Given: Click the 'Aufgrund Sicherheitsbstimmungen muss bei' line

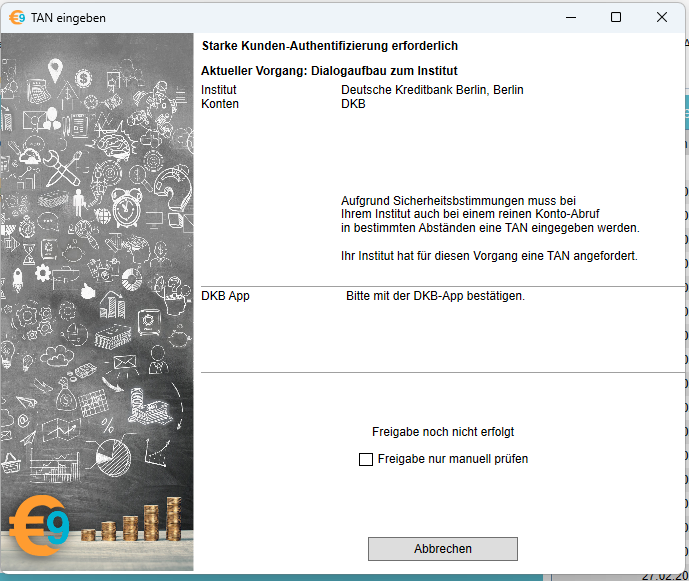Looking at the screenshot, I should click(458, 201).
